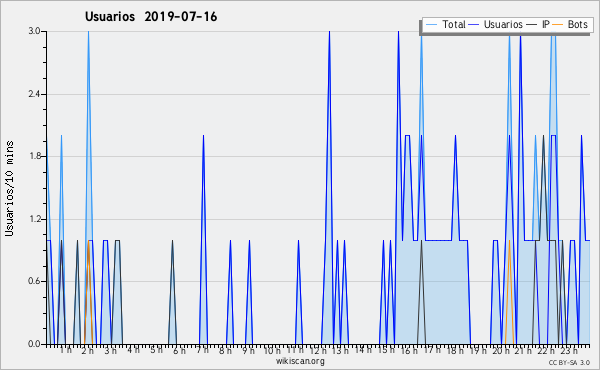Click the '20 h' x-axis label

click(x=501, y=351)
